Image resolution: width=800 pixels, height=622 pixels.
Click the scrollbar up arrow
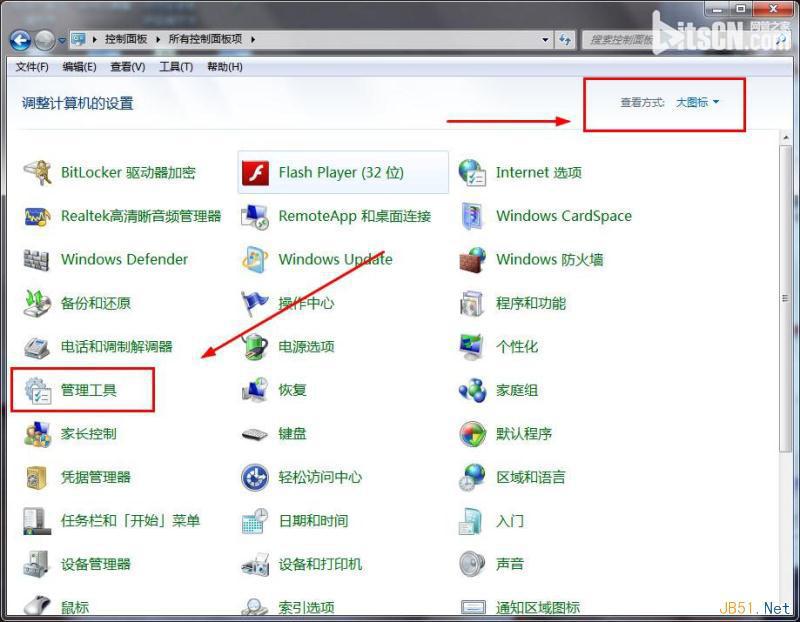pos(785,138)
